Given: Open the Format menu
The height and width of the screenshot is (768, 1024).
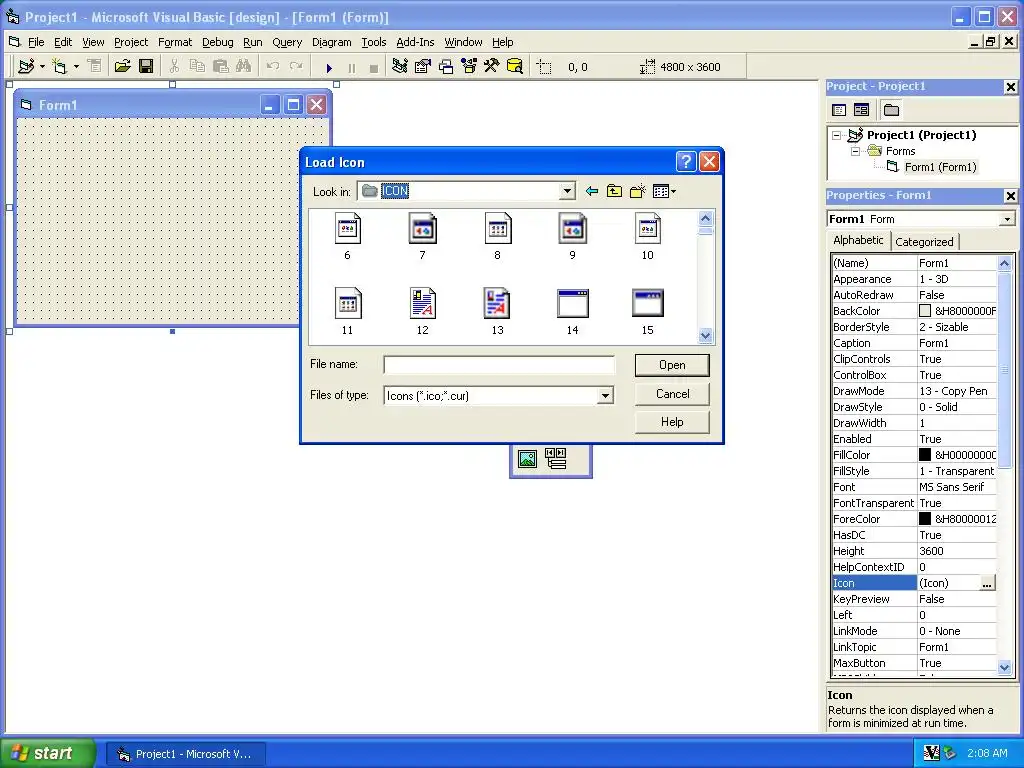Looking at the screenshot, I should click(175, 42).
